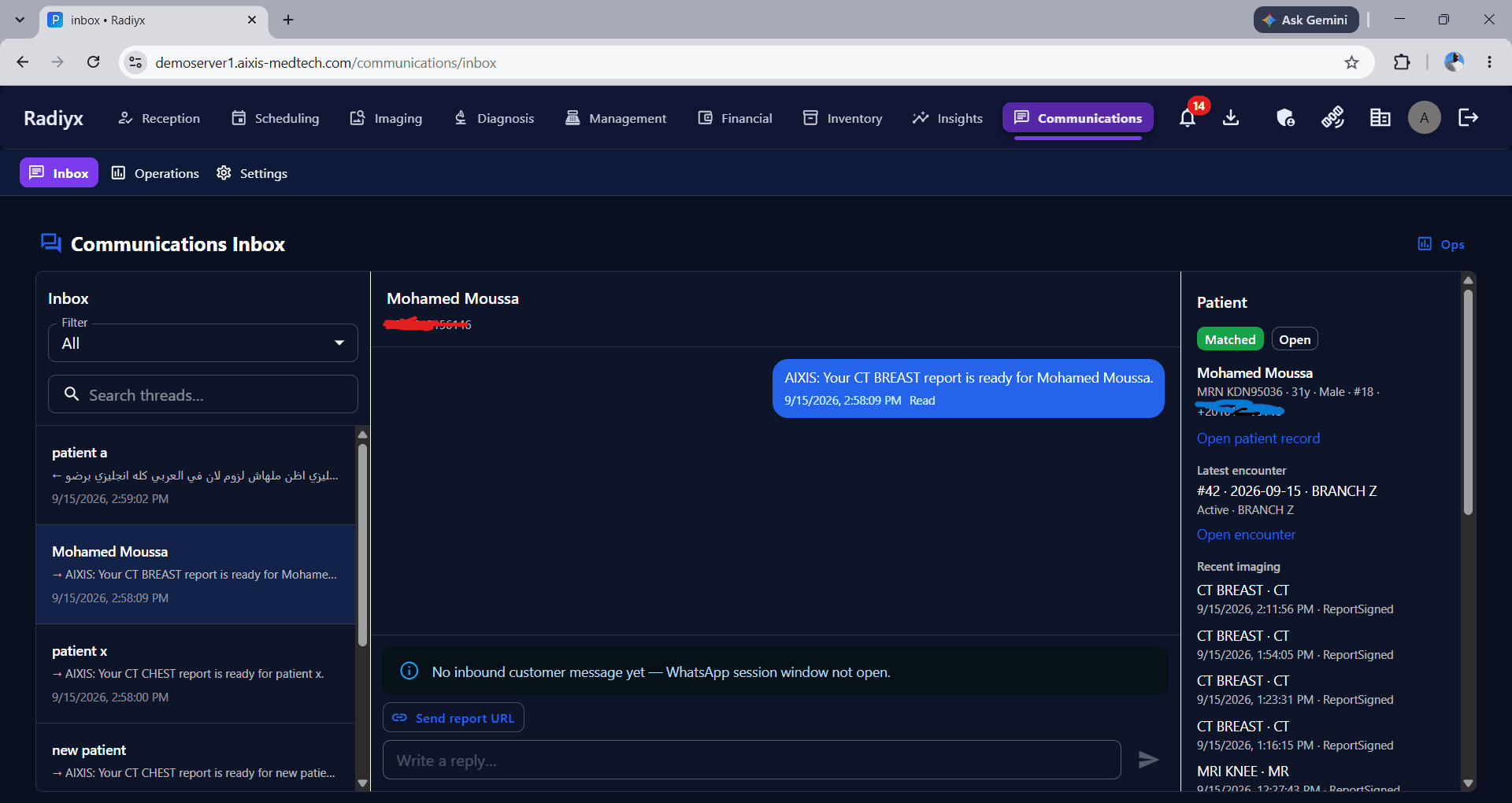
Task: Reload the page in the browser
Action: 93,62
